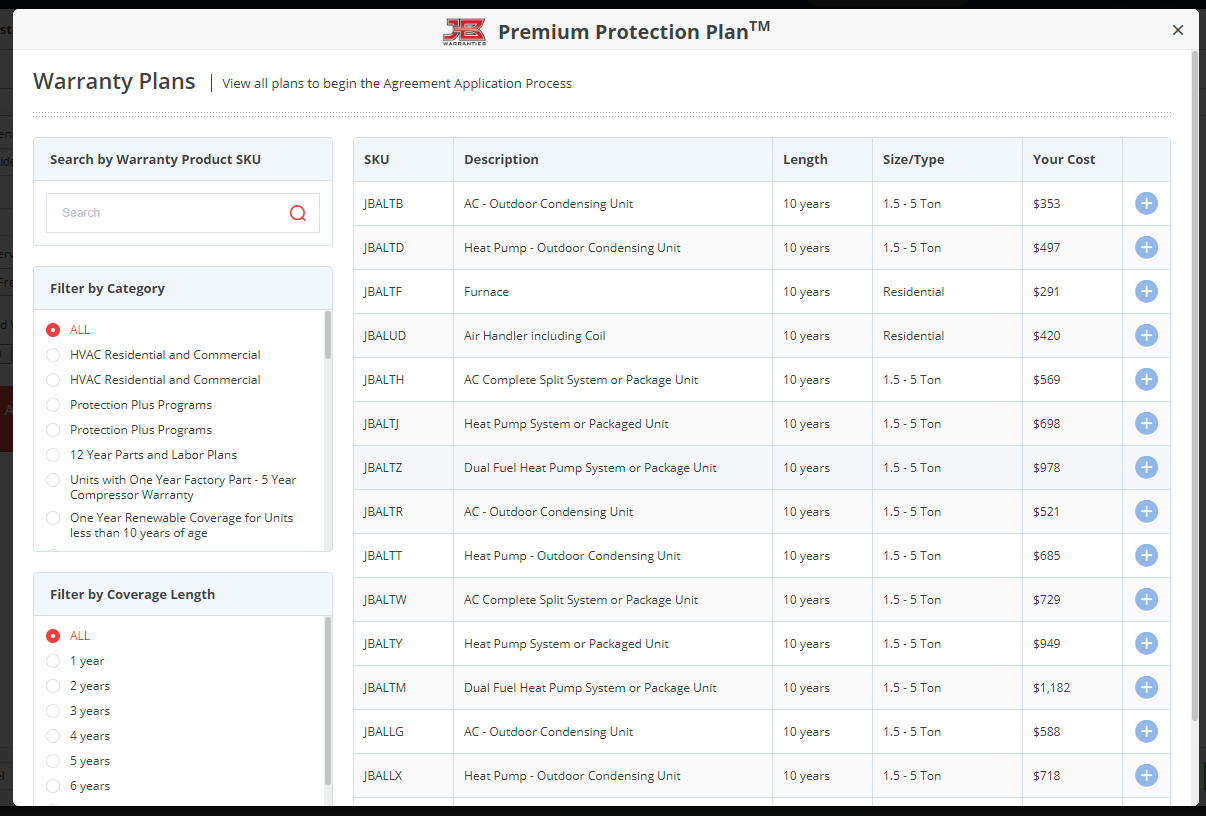Add the JBALTB AC Outdoor Condensing Unit plan
The height and width of the screenshot is (816, 1206).
coord(1146,204)
